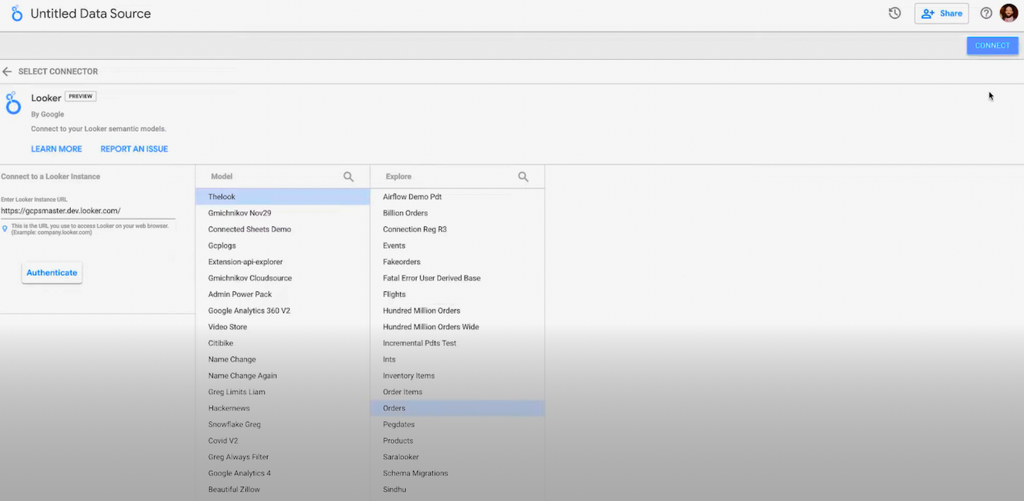Open version history clock icon
The image size is (1024, 501).
(895, 13)
